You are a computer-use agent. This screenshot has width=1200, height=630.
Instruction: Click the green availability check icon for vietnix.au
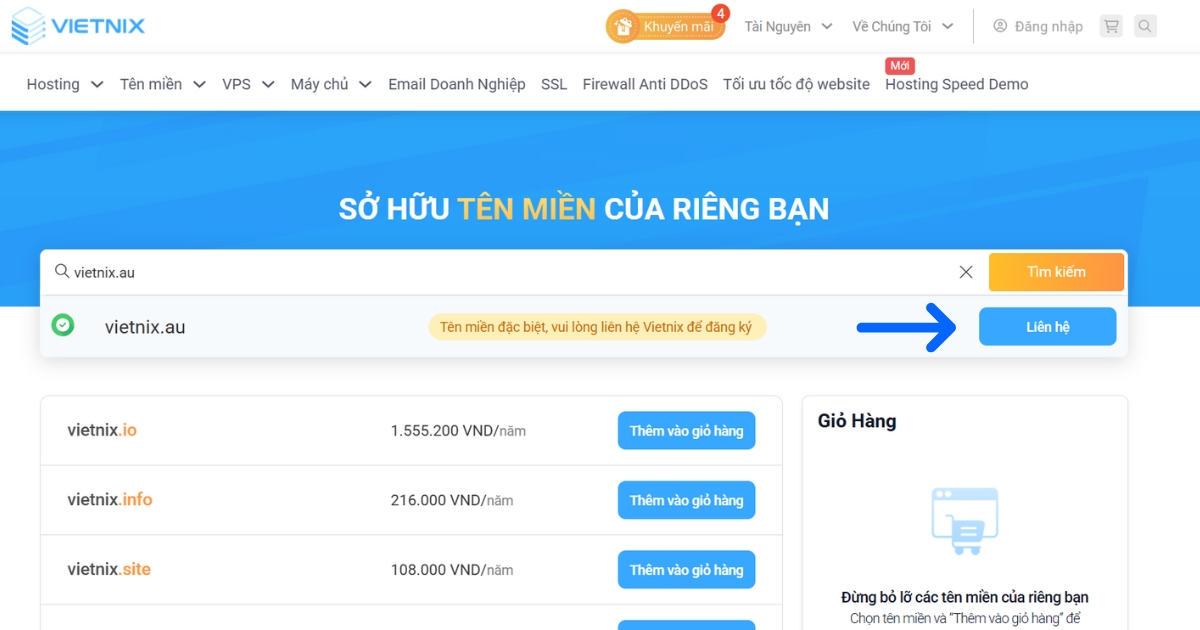pos(62,326)
